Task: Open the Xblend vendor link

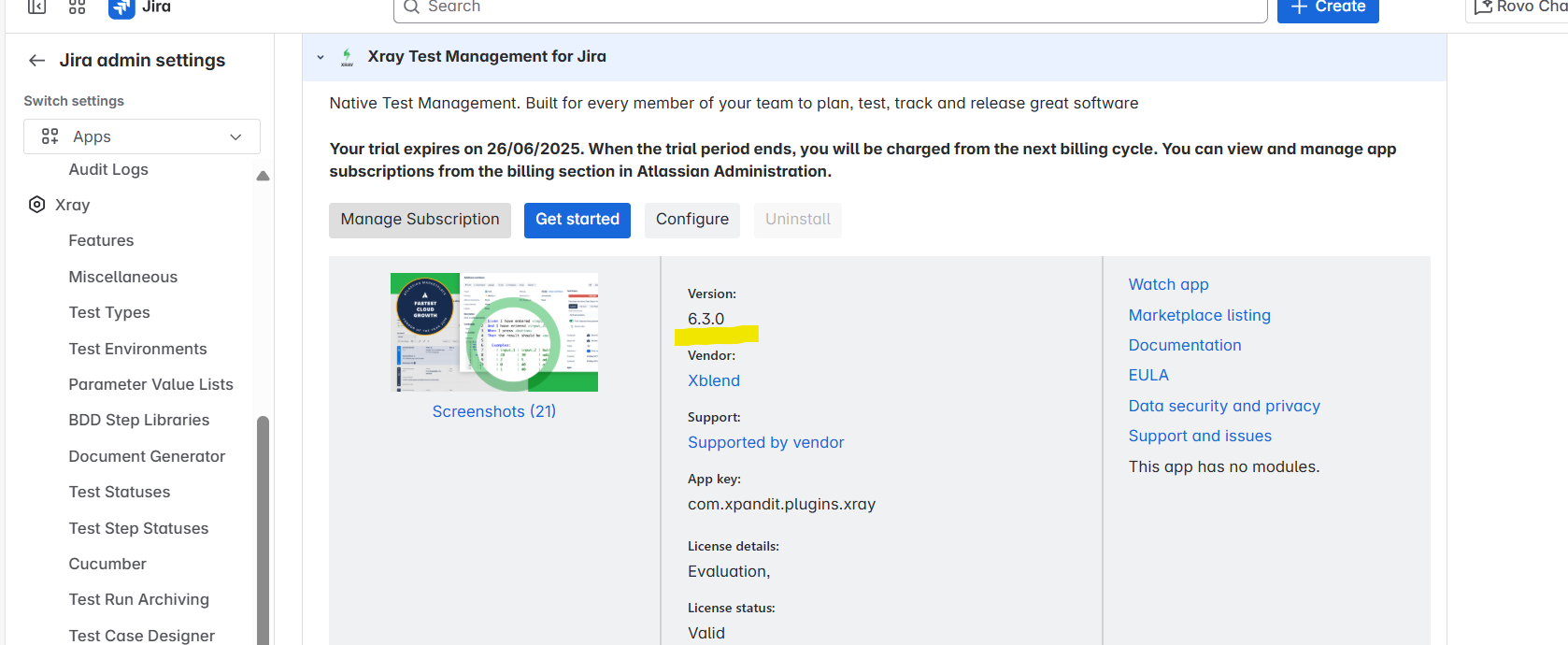Action: click(714, 380)
